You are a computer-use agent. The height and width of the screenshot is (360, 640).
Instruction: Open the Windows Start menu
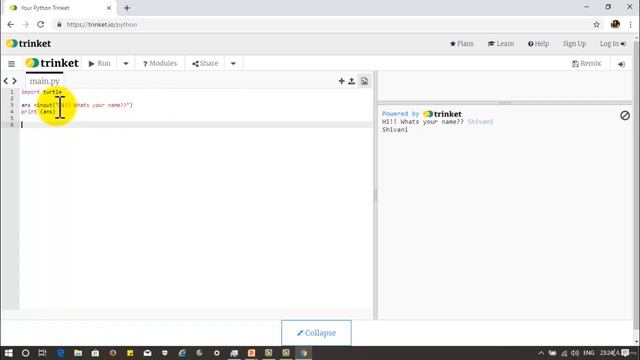point(9,353)
